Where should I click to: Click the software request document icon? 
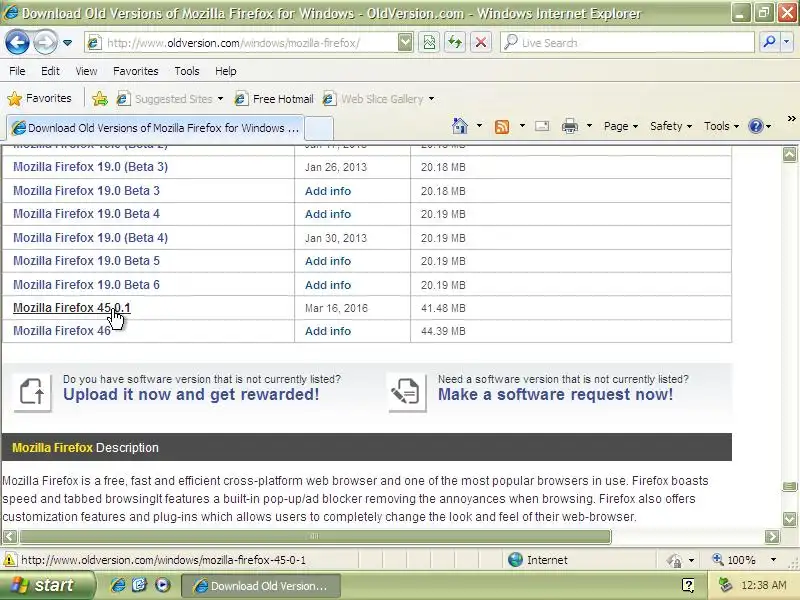406,392
